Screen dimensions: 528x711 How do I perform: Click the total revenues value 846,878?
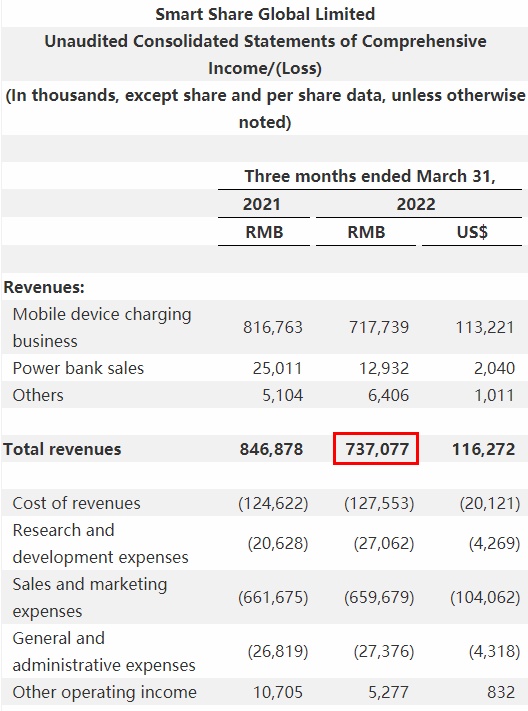(271, 449)
